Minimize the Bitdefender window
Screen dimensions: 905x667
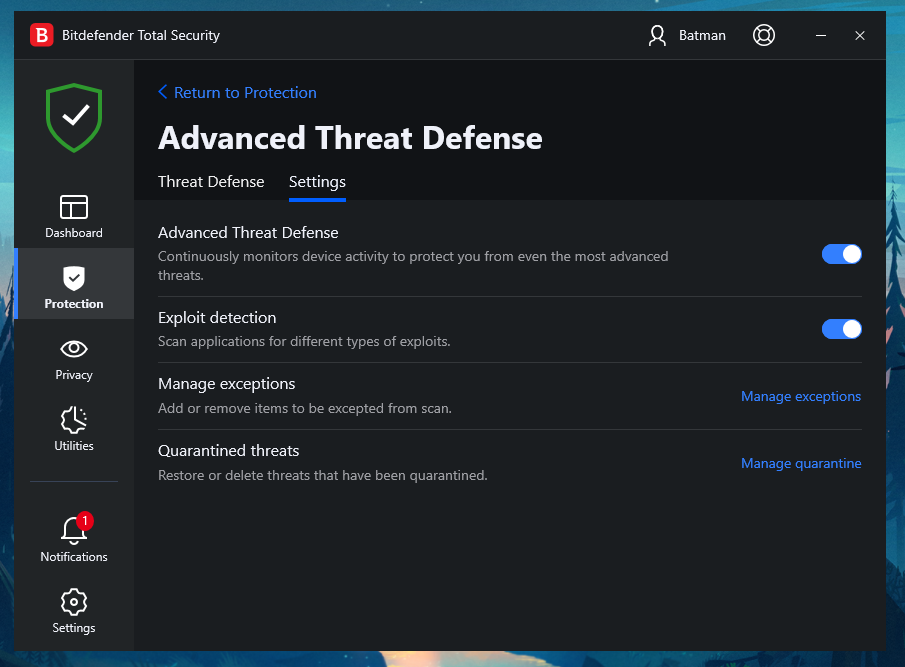tap(820, 35)
